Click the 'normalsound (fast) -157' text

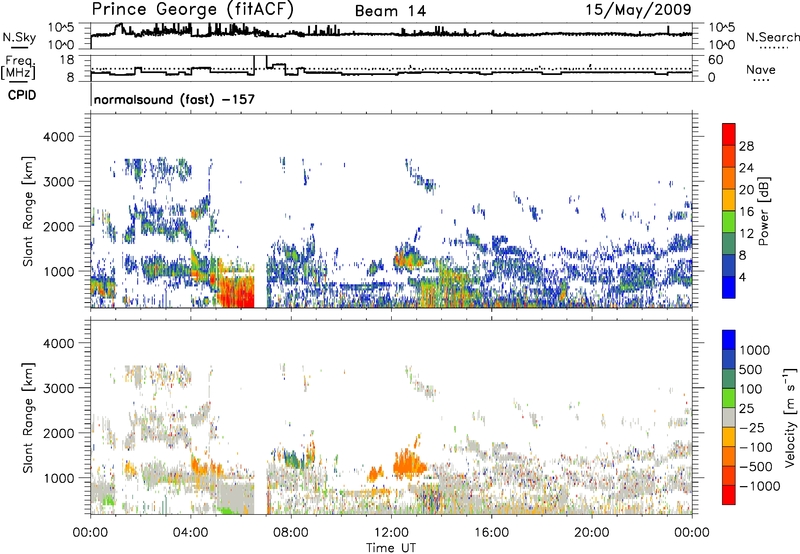pyautogui.click(x=174, y=99)
